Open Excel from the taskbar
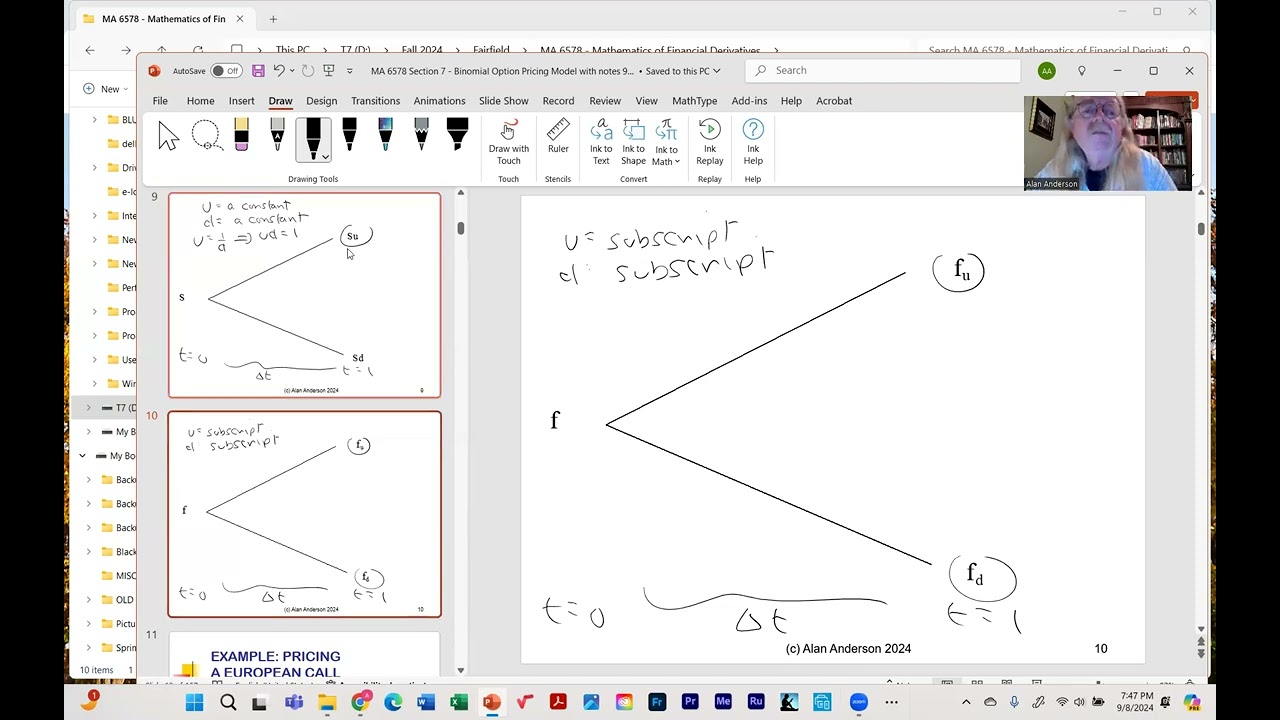The width and height of the screenshot is (1280, 720). coord(459,702)
